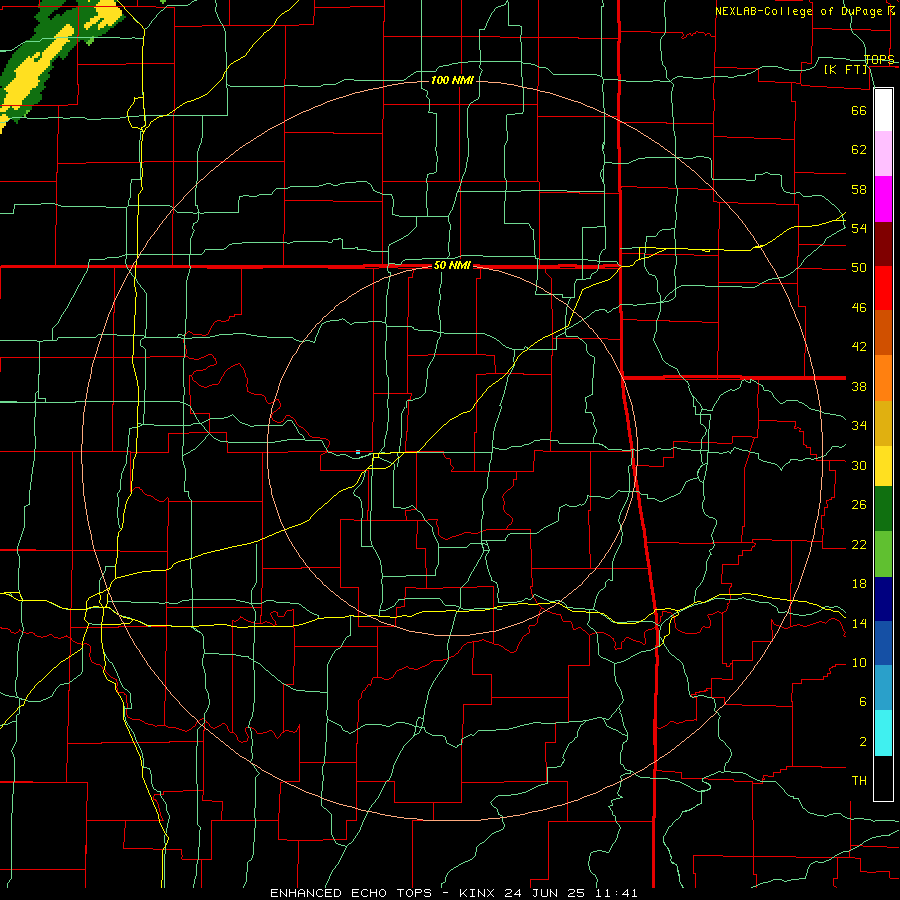This screenshot has height=900, width=900.
Task: Click the "11:41" timestamp text
Action: (x=618, y=893)
